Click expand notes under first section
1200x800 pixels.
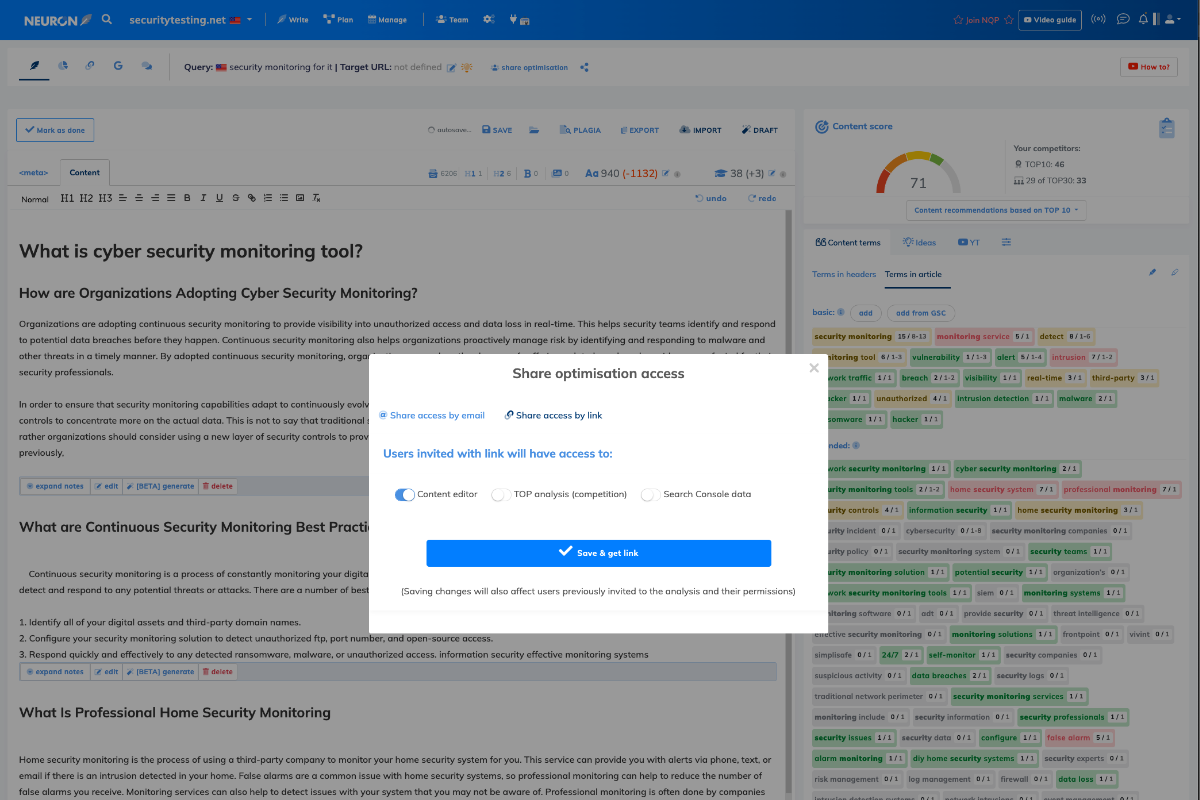pyautogui.click(x=55, y=486)
